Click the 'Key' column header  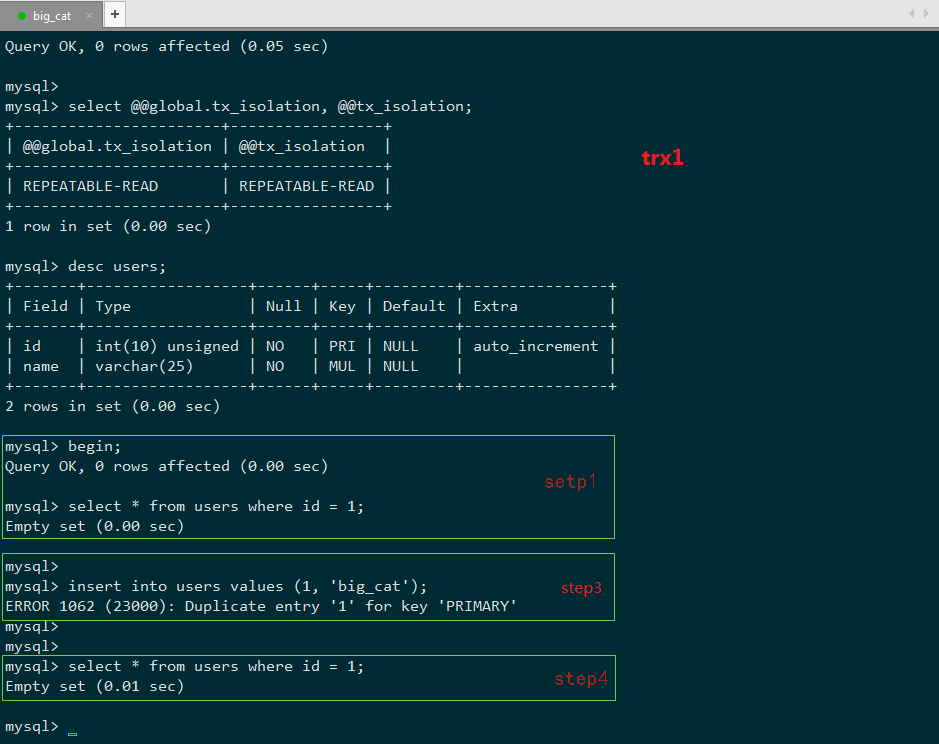click(342, 307)
